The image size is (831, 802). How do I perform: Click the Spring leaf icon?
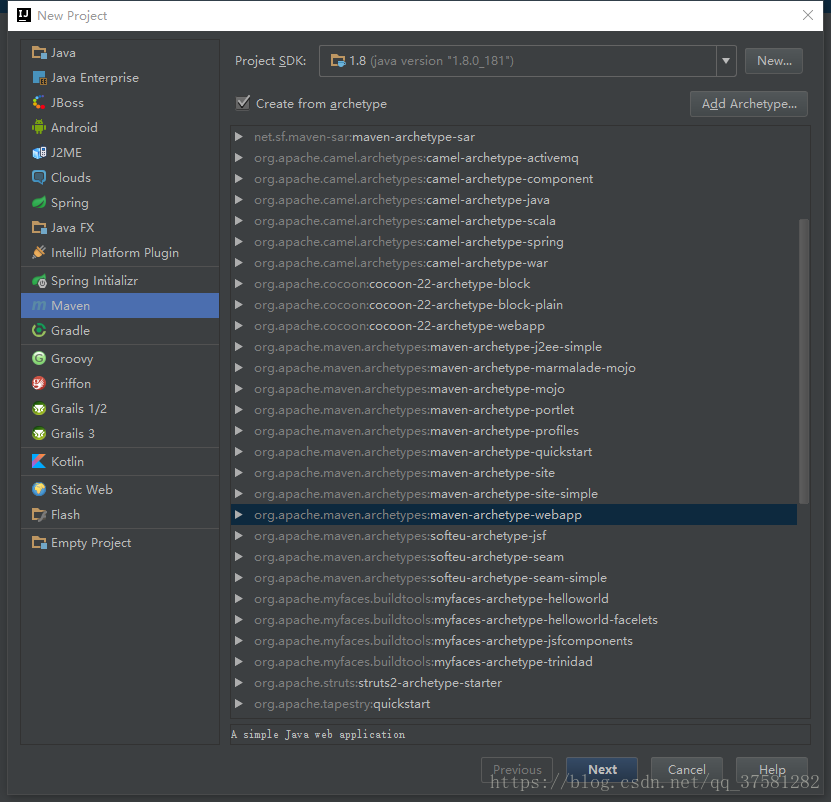pyautogui.click(x=39, y=202)
